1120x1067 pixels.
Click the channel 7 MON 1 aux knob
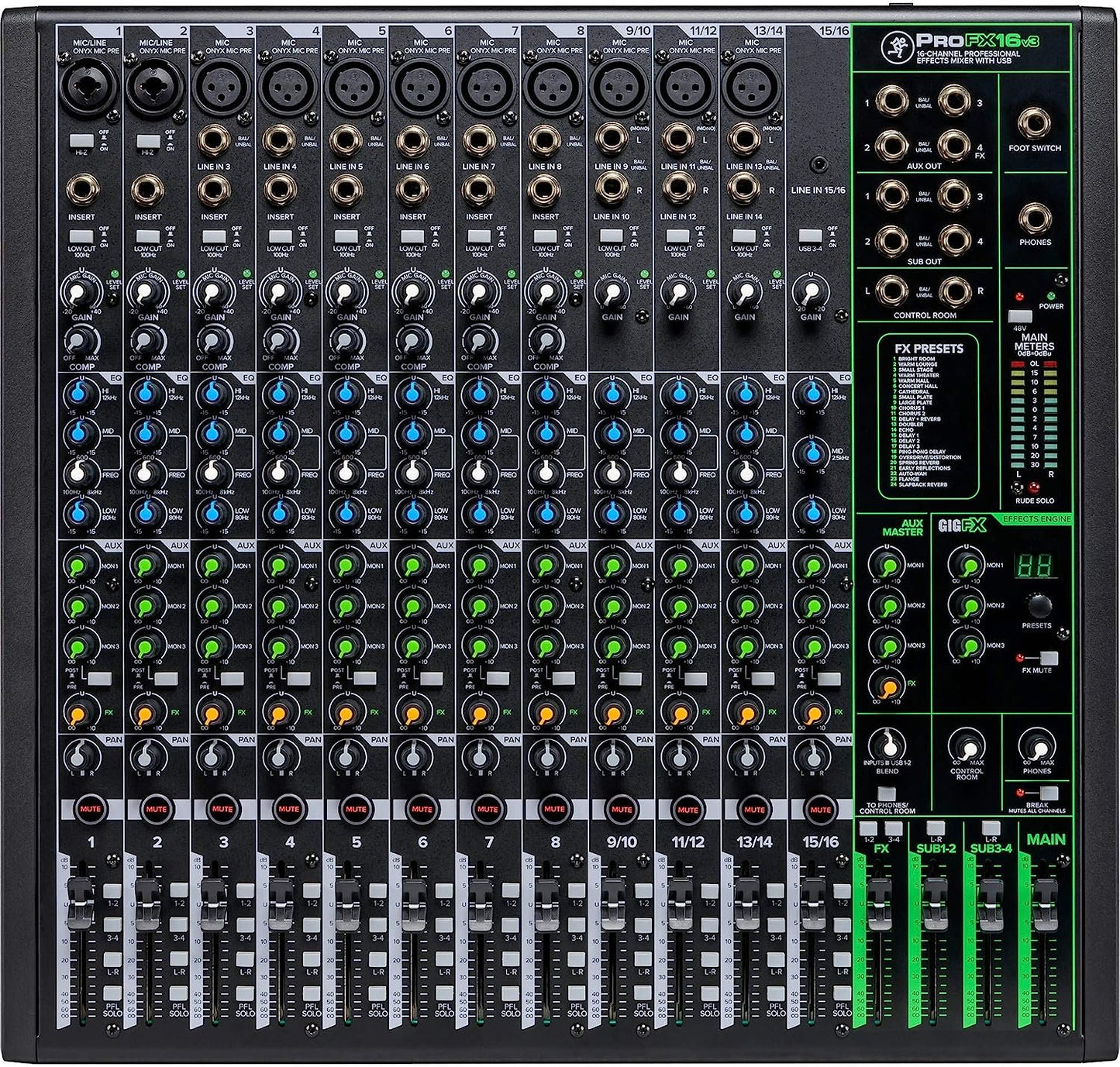(479, 566)
